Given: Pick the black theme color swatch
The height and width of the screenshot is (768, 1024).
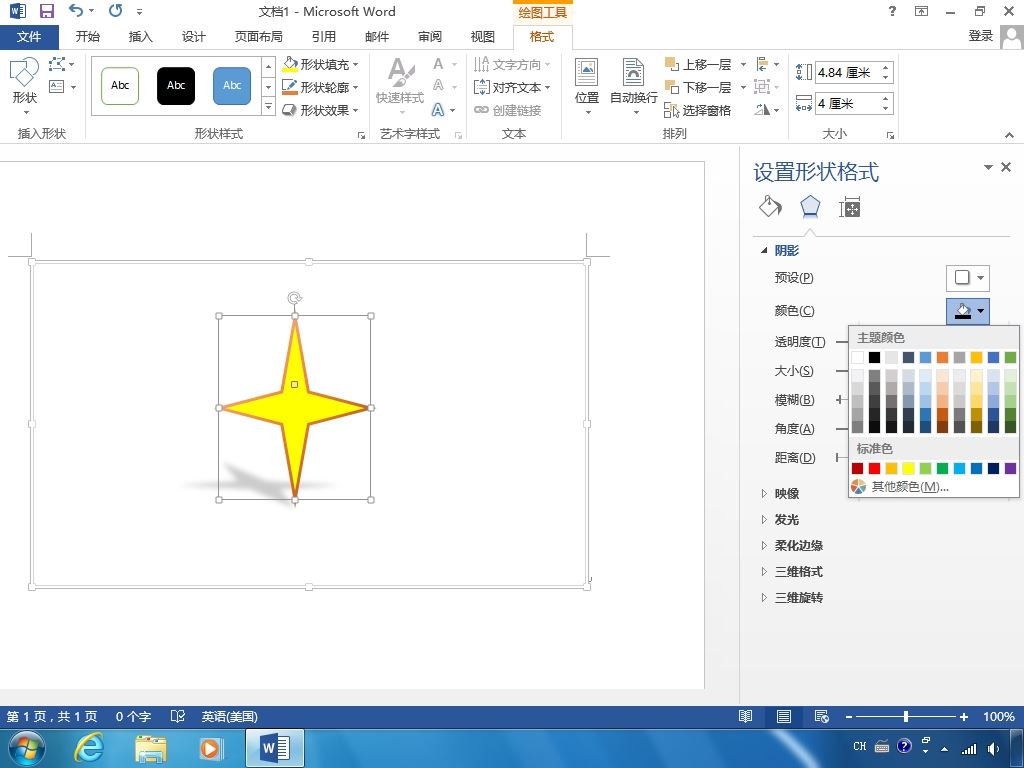Looking at the screenshot, I should click(x=874, y=357).
